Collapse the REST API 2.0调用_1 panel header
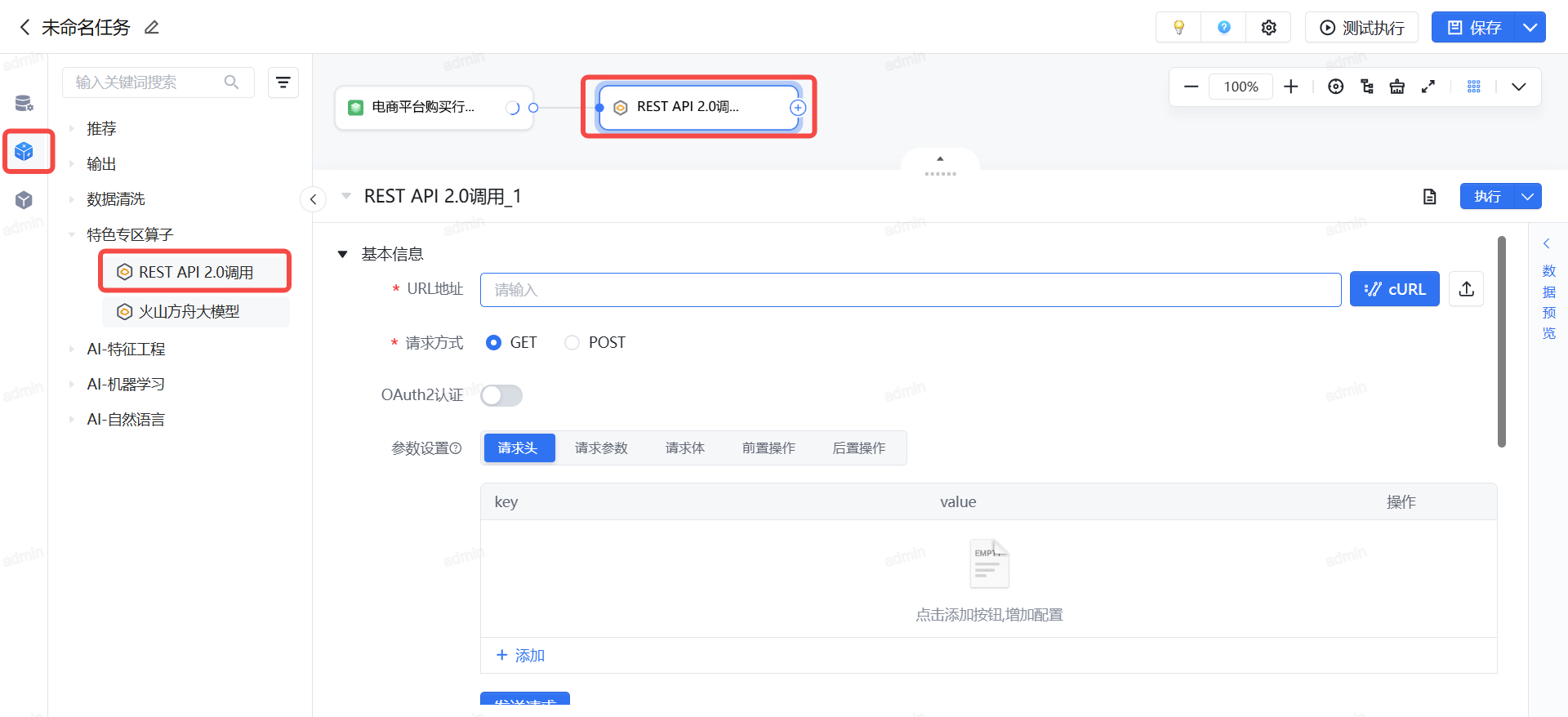The image size is (1568, 717). click(346, 196)
